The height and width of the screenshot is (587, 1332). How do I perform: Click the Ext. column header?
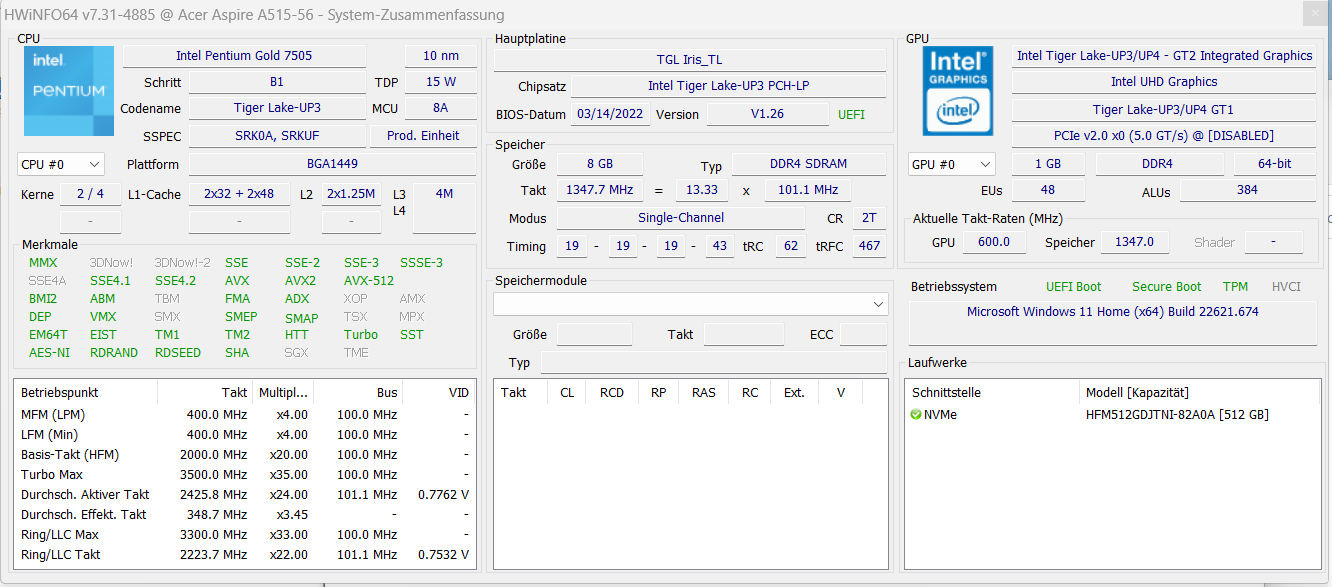[794, 393]
